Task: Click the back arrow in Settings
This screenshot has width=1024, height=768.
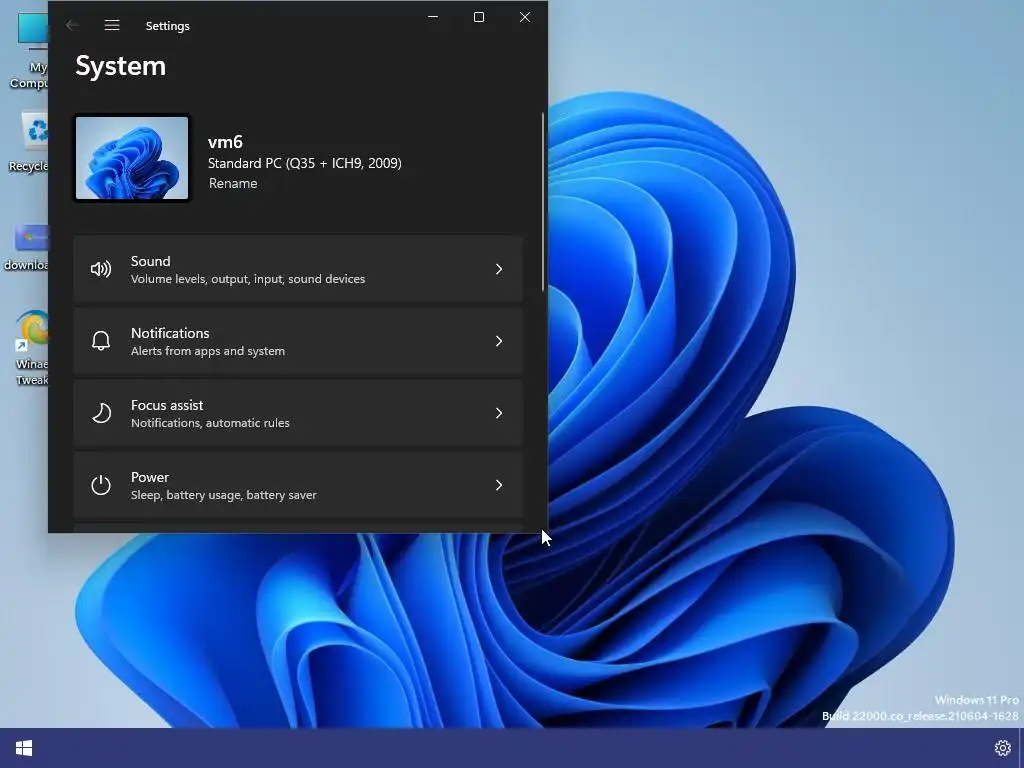Action: pos(72,25)
